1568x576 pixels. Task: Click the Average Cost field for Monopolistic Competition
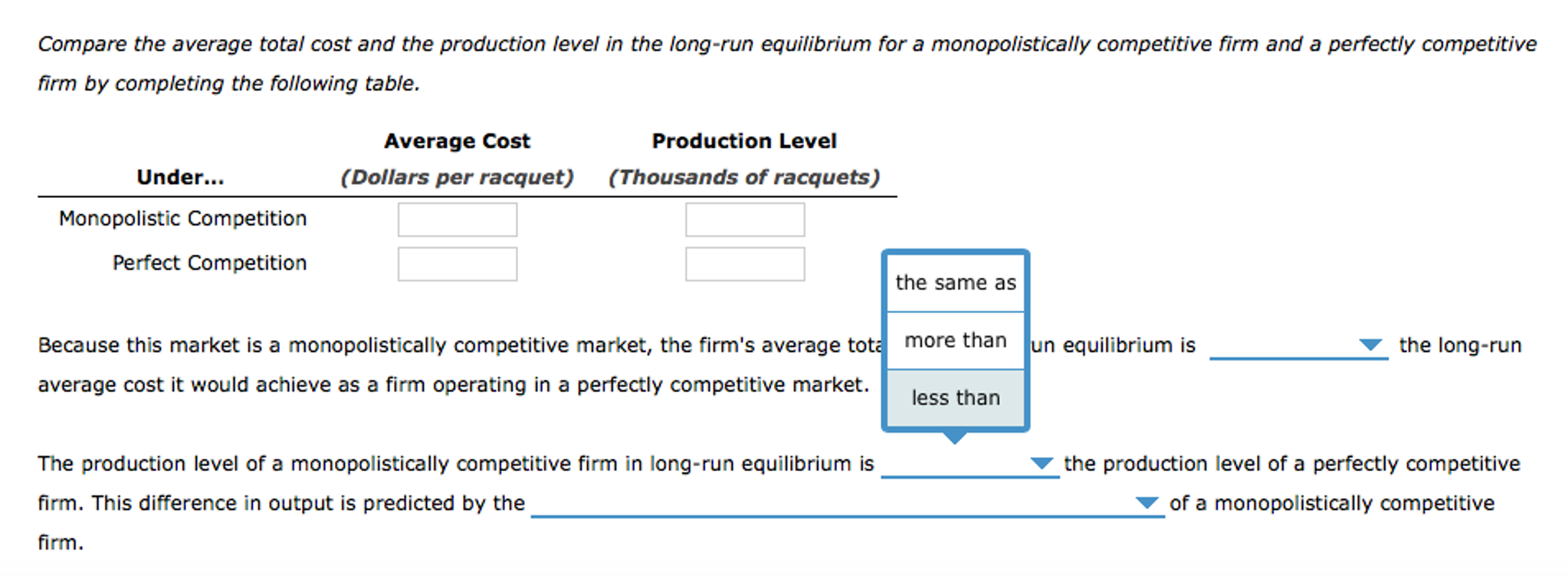click(x=457, y=219)
